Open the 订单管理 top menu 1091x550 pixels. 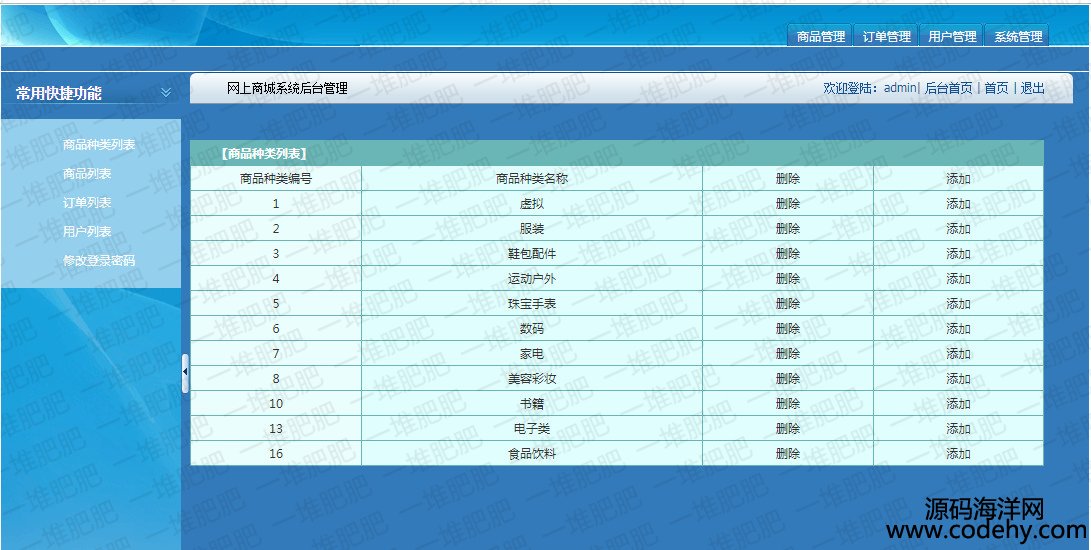(x=886, y=36)
